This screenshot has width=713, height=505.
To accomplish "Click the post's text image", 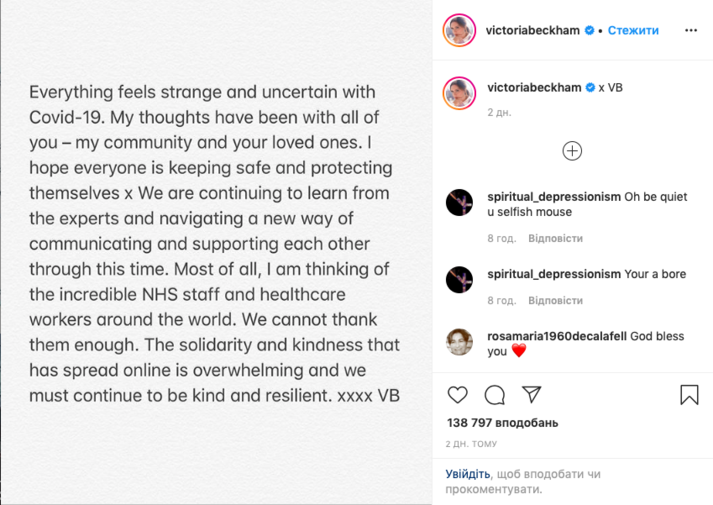I will click(x=215, y=252).
